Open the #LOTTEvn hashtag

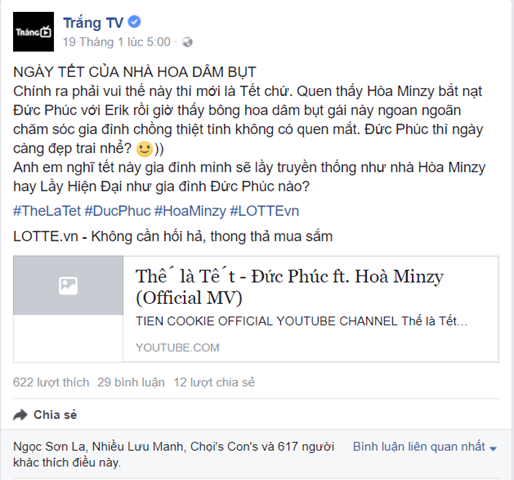click(x=265, y=211)
